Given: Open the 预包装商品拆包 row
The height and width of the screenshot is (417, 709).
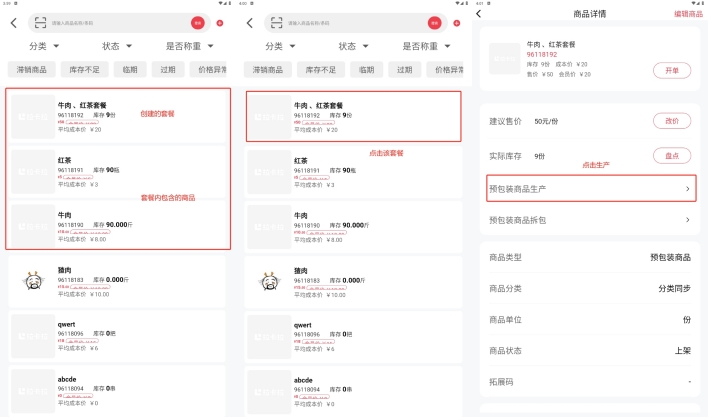Looking at the screenshot, I should 590,220.
